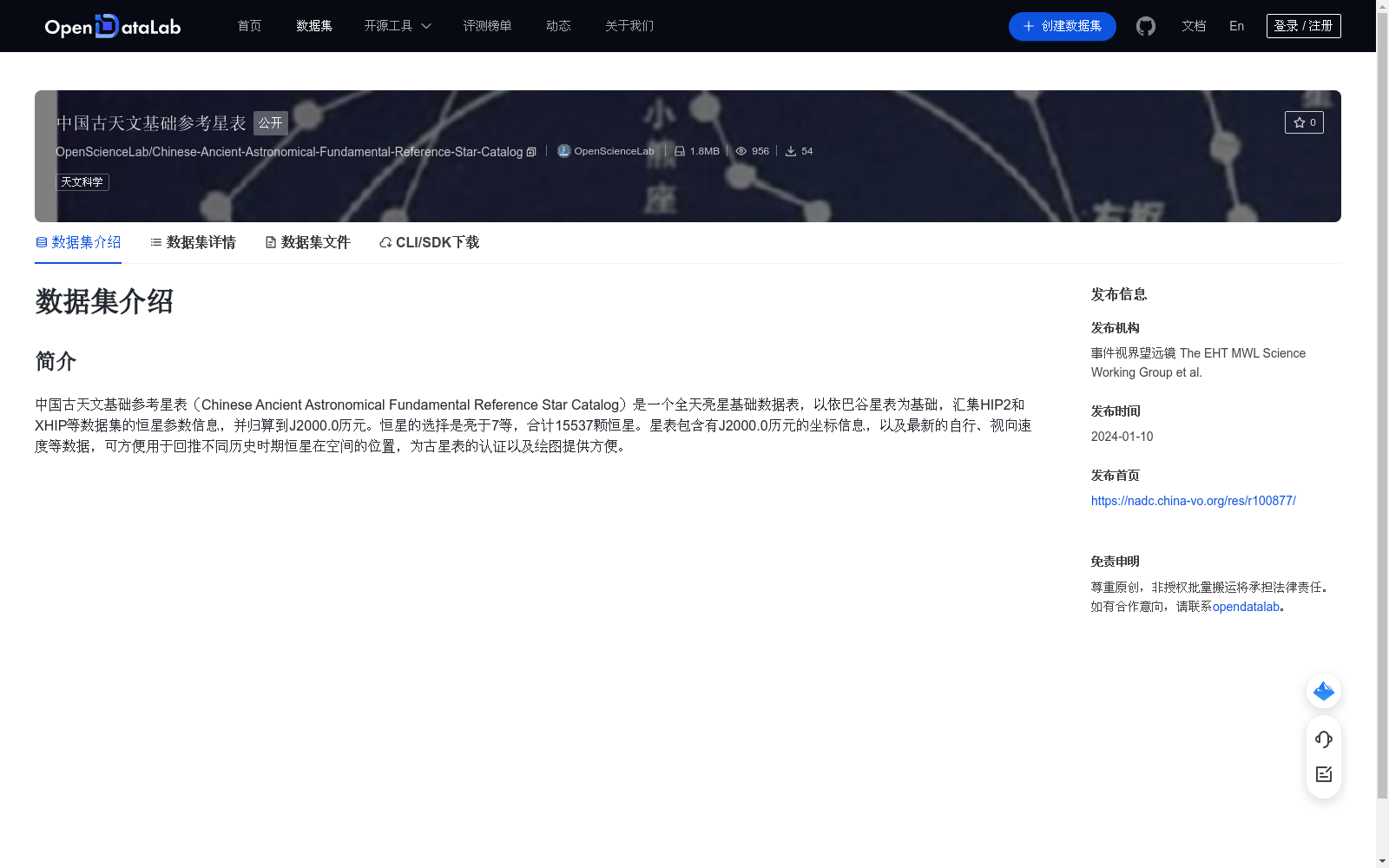This screenshot has width=1389, height=868.
Task: Select the 天文科学 tag
Action: 82,181
